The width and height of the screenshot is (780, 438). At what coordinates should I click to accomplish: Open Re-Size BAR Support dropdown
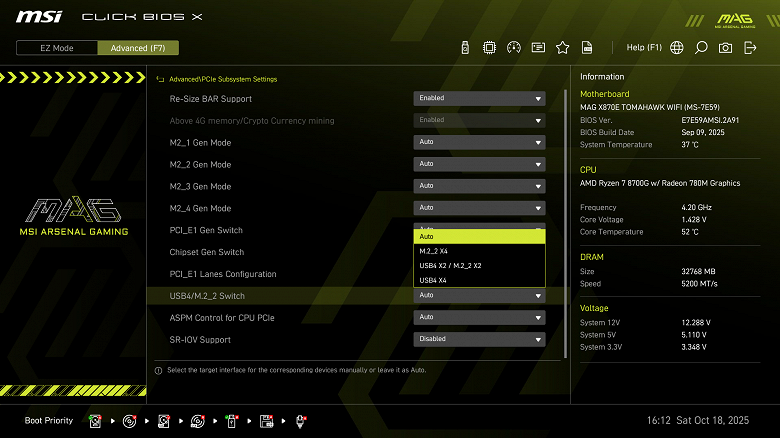point(479,99)
